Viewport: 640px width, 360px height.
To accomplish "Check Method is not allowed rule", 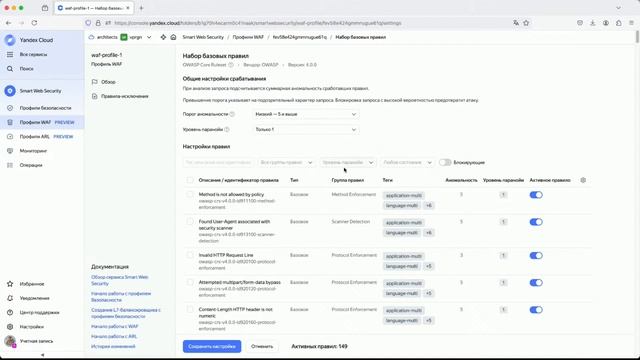I will pyautogui.click(x=190, y=195).
